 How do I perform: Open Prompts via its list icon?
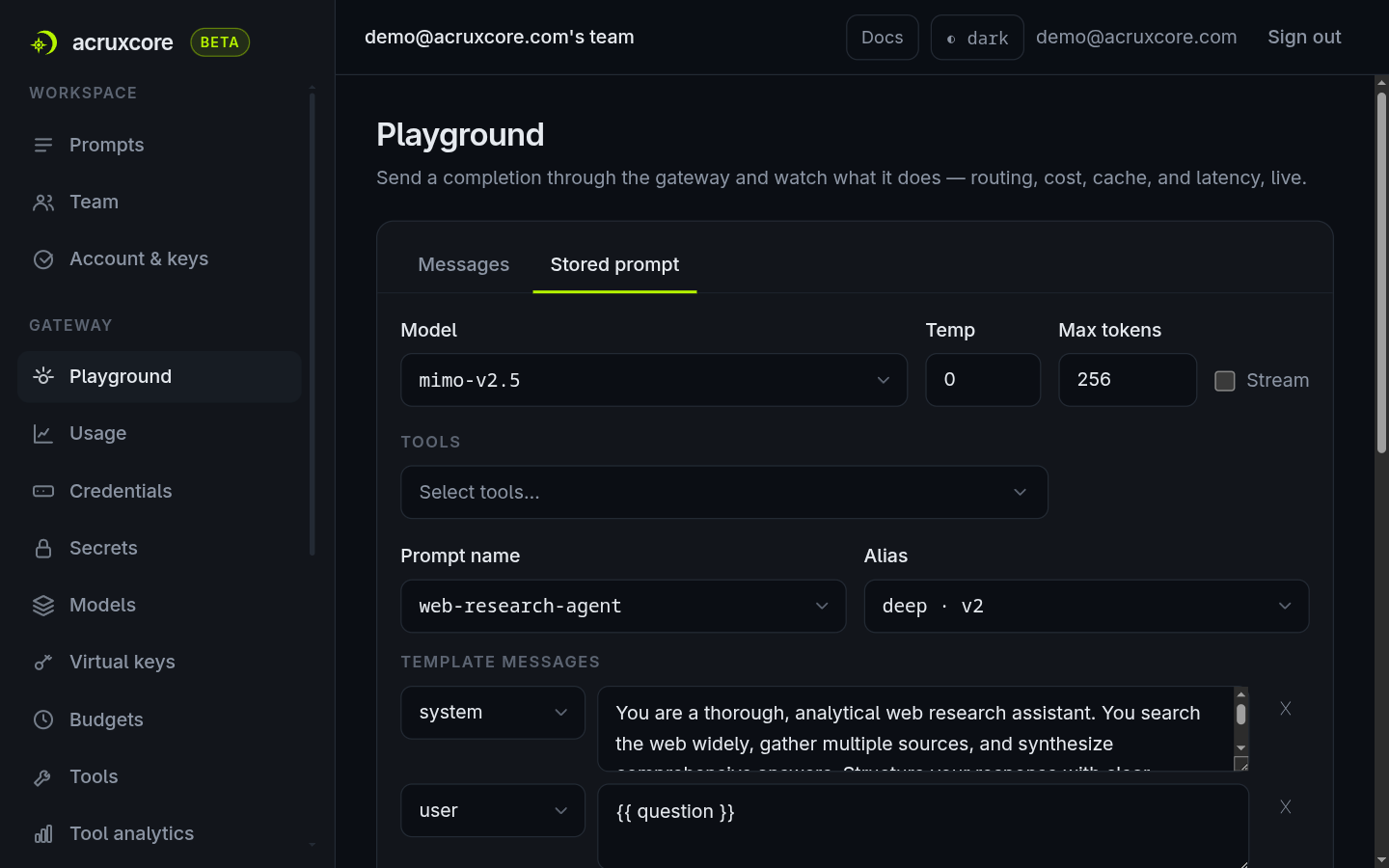point(43,145)
